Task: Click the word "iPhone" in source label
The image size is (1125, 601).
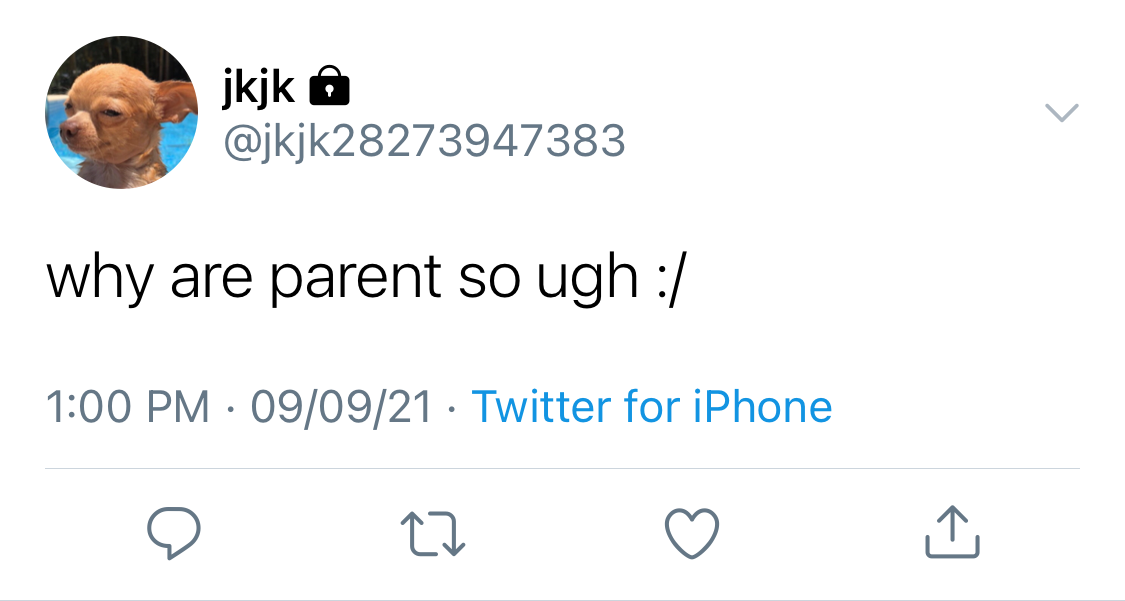Action: point(762,406)
